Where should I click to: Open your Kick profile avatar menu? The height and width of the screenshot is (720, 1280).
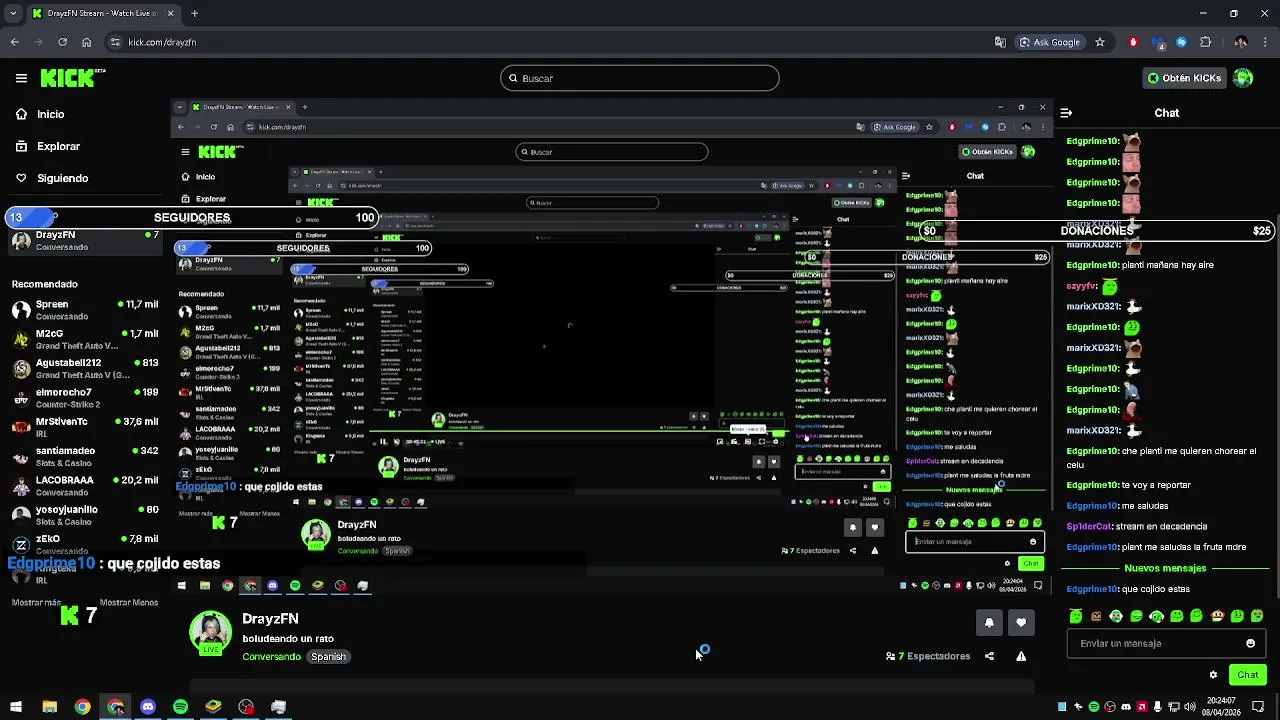(1243, 78)
